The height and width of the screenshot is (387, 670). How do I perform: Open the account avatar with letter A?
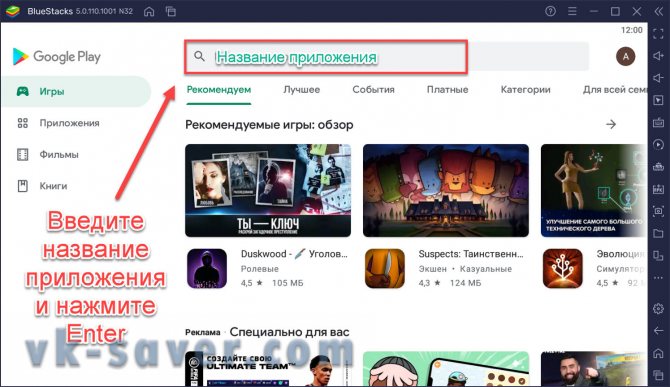626,56
